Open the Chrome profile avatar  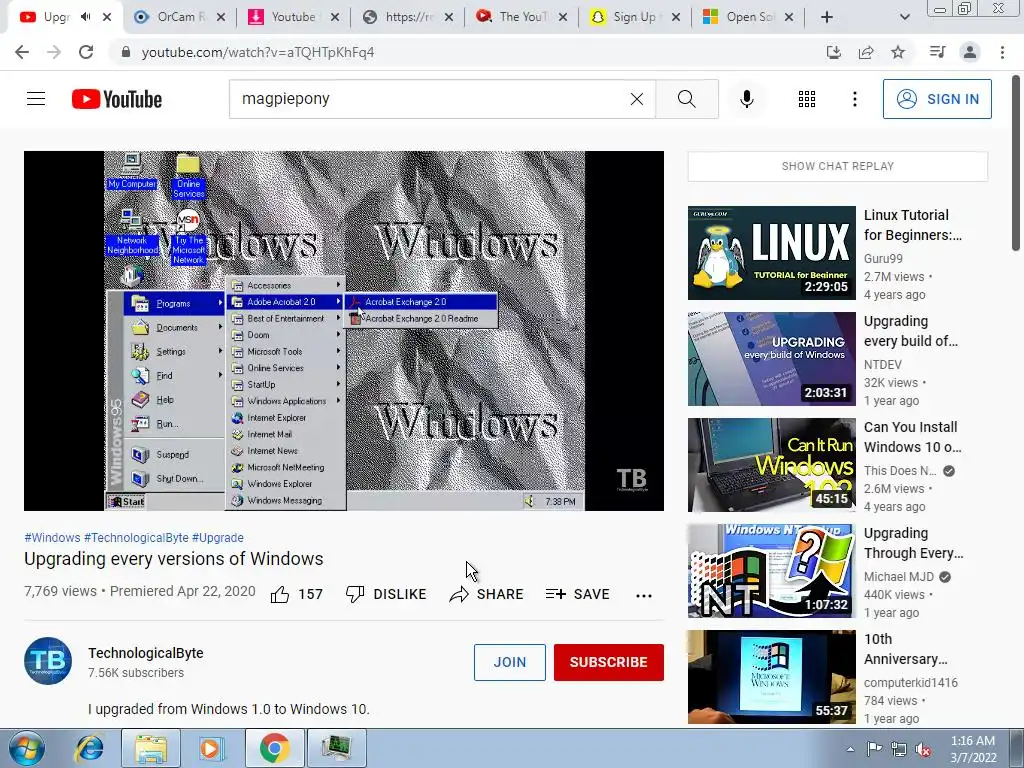tap(970, 52)
